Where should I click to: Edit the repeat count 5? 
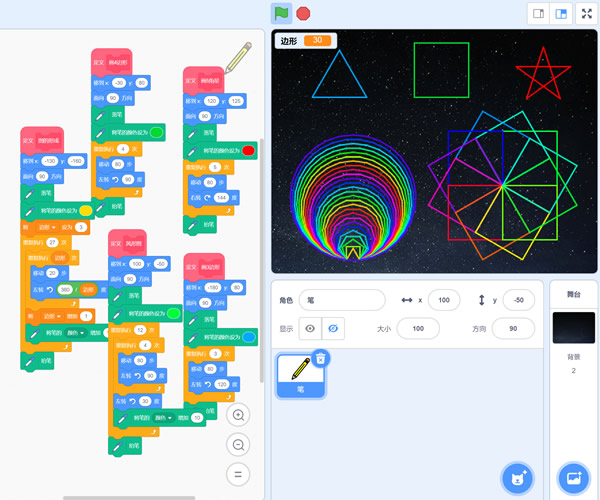click(215, 167)
